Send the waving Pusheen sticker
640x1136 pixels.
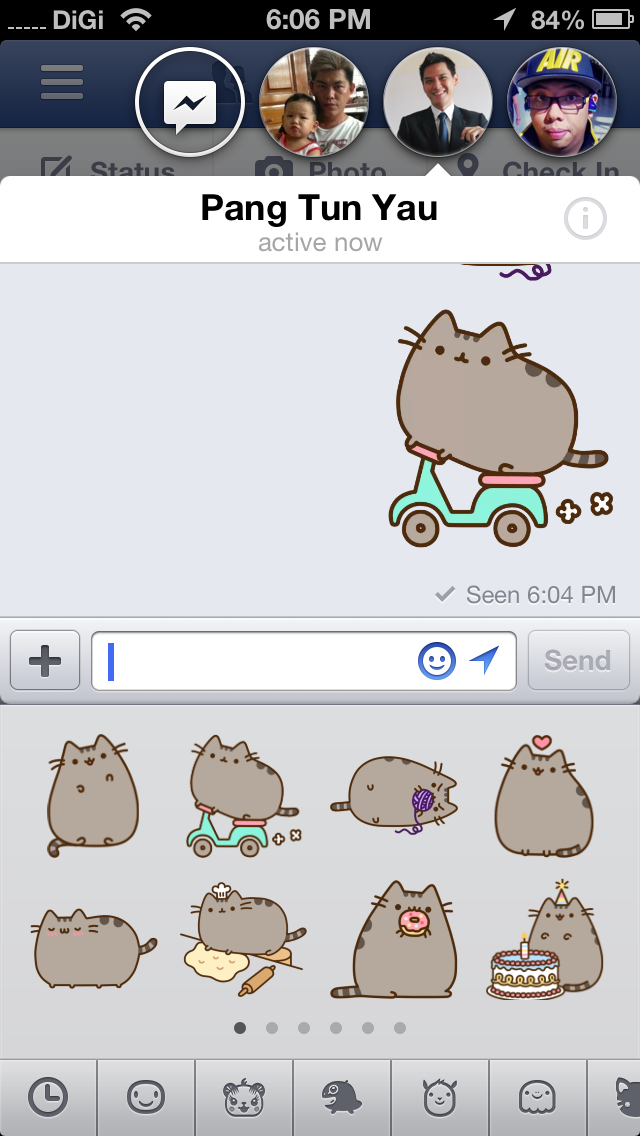92,795
